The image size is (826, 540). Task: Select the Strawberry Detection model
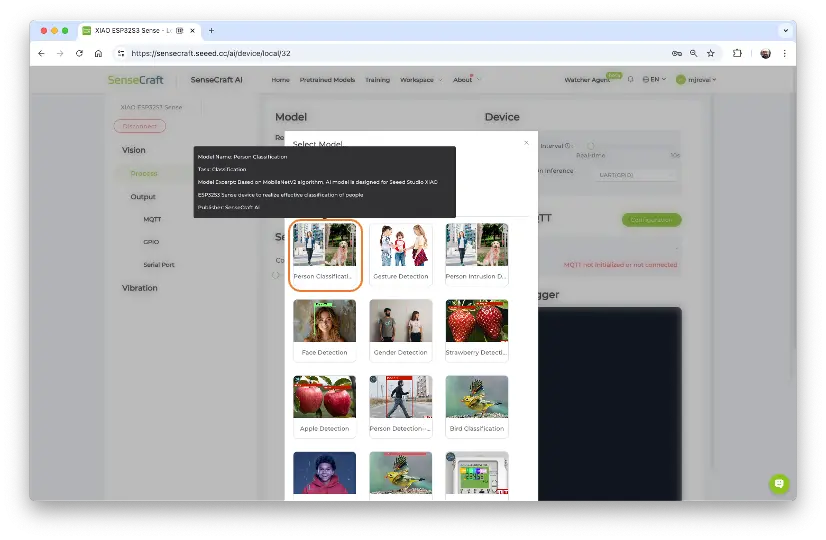pyautogui.click(x=477, y=329)
